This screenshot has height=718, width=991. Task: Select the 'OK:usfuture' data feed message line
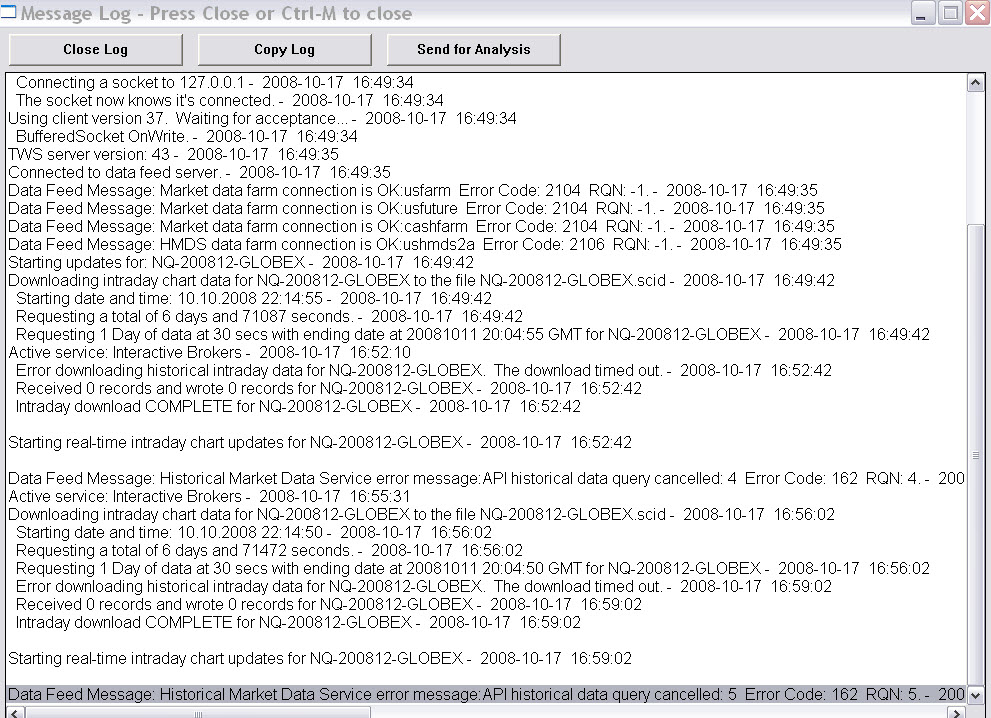(x=416, y=209)
